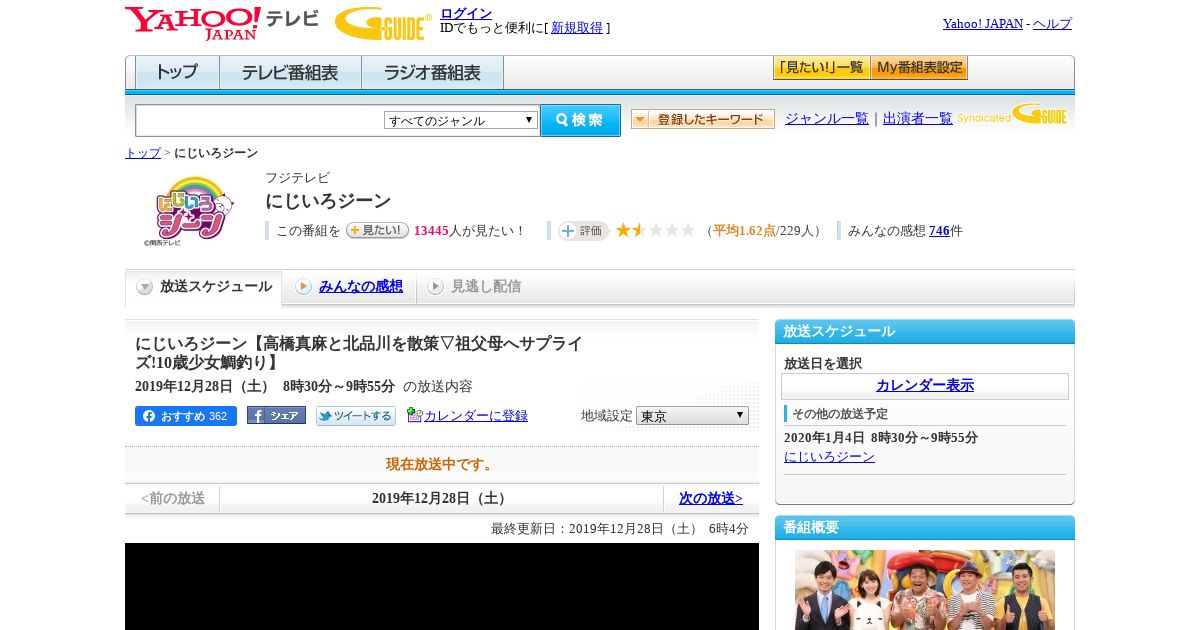This screenshot has width=1200, height=630.
Task: Click the ツイートする button
Action: tap(356, 416)
